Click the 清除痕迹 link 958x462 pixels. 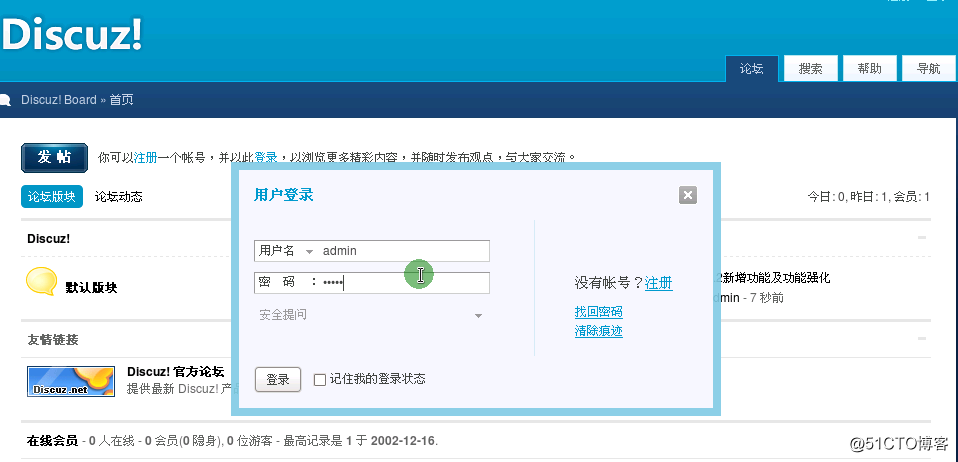[599, 331]
